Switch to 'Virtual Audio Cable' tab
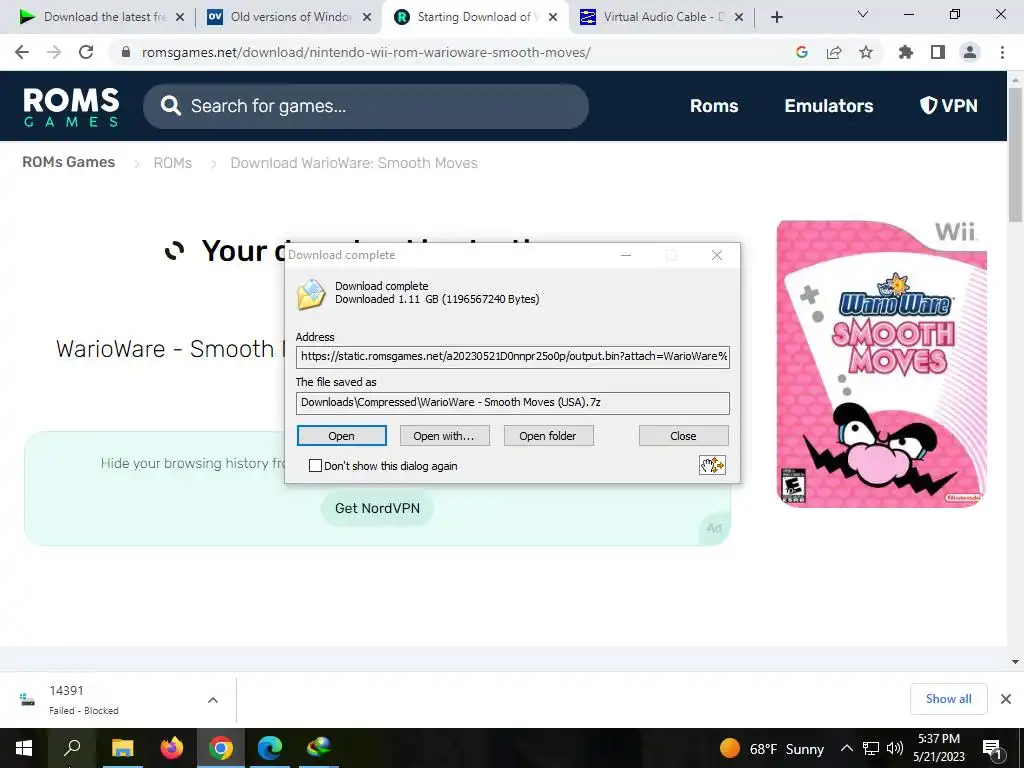1024x768 pixels. point(661,17)
